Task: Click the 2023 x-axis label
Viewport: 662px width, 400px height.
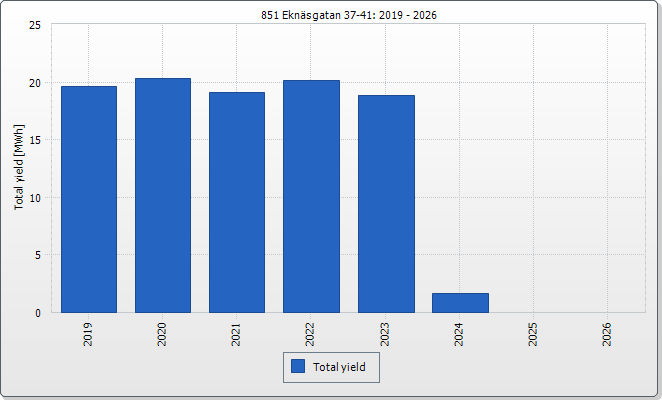Action: point(386,334)
